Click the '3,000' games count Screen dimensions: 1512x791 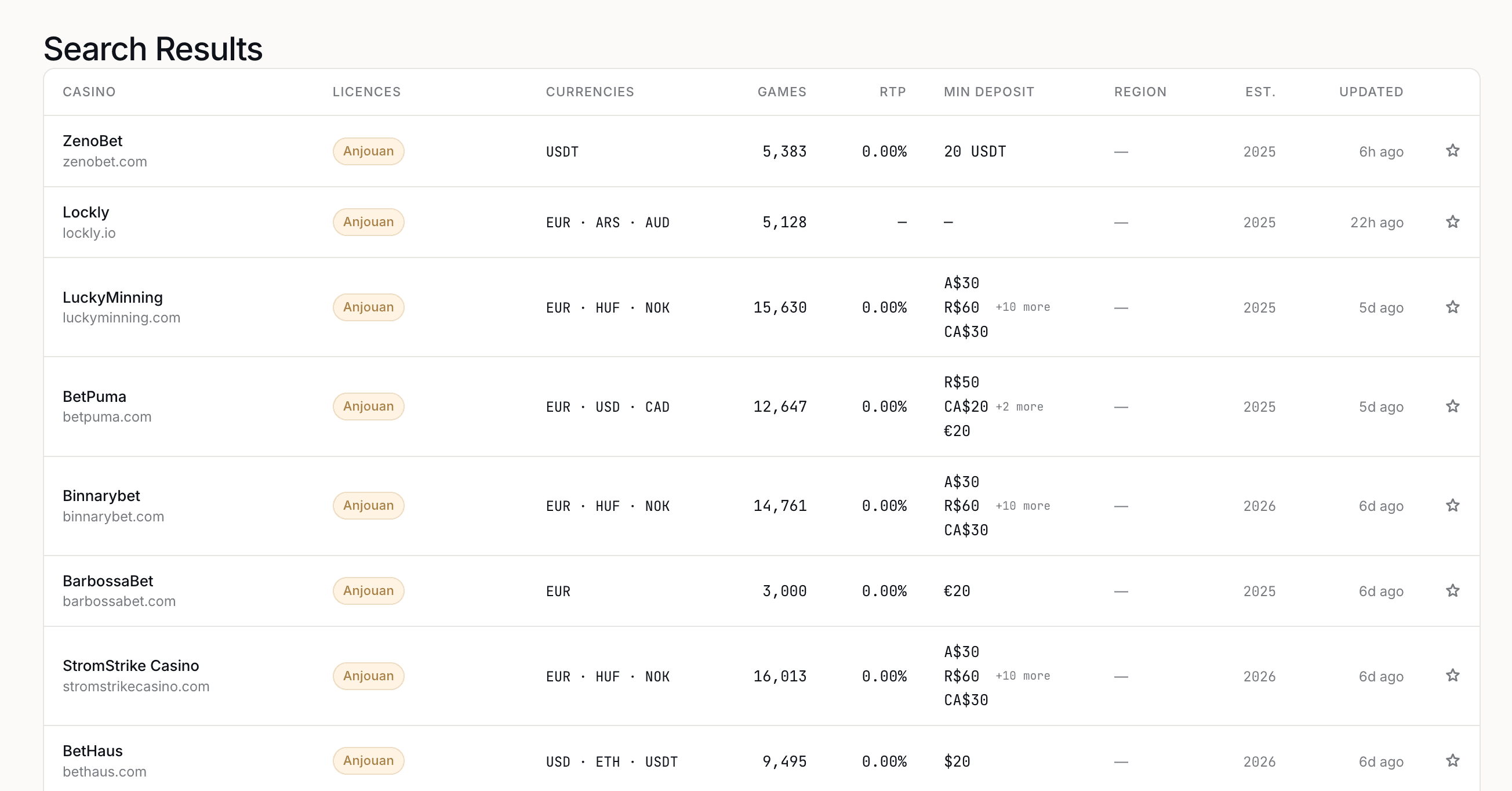[x=784, y=592]
